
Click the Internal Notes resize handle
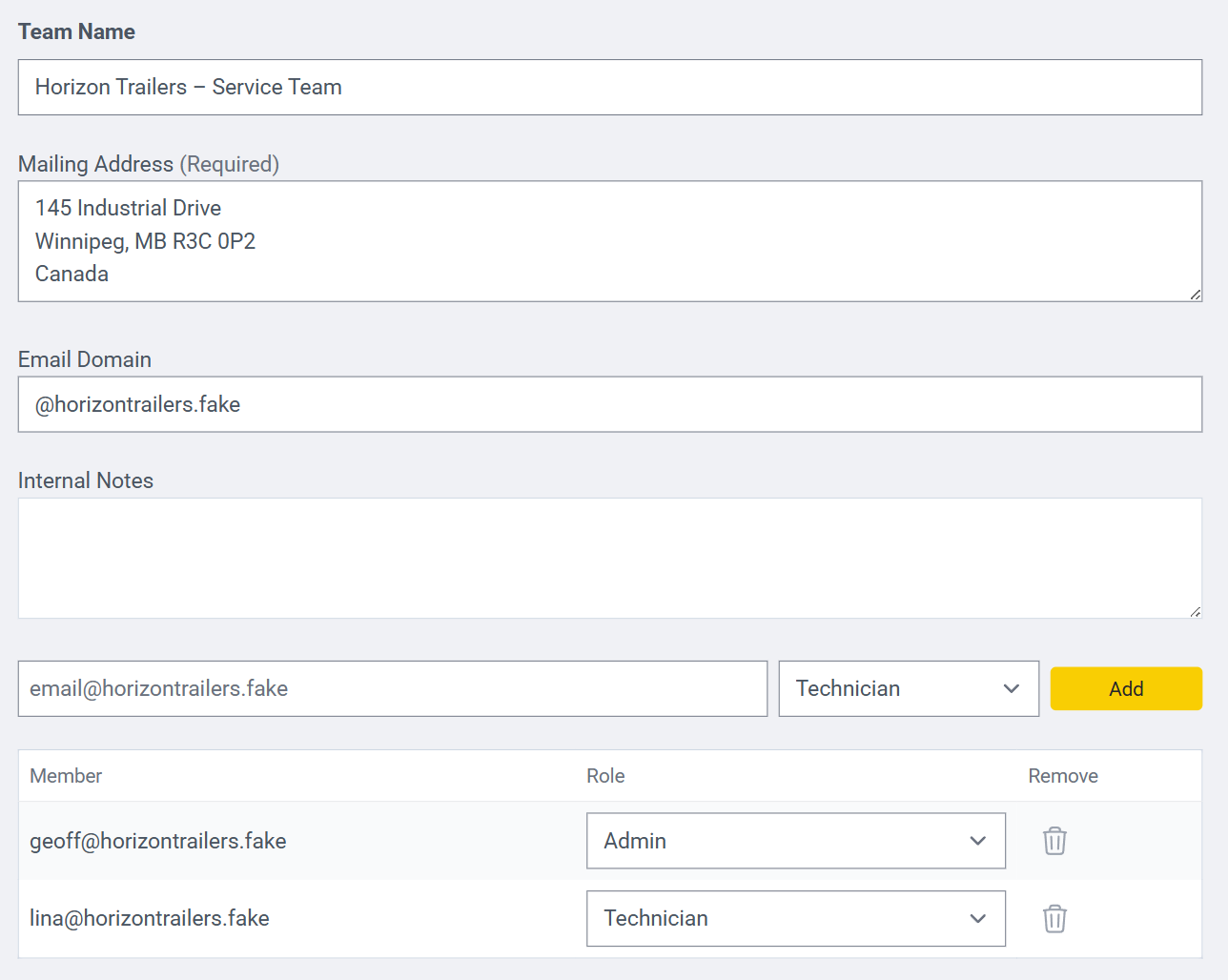[x=1195, y=611]
